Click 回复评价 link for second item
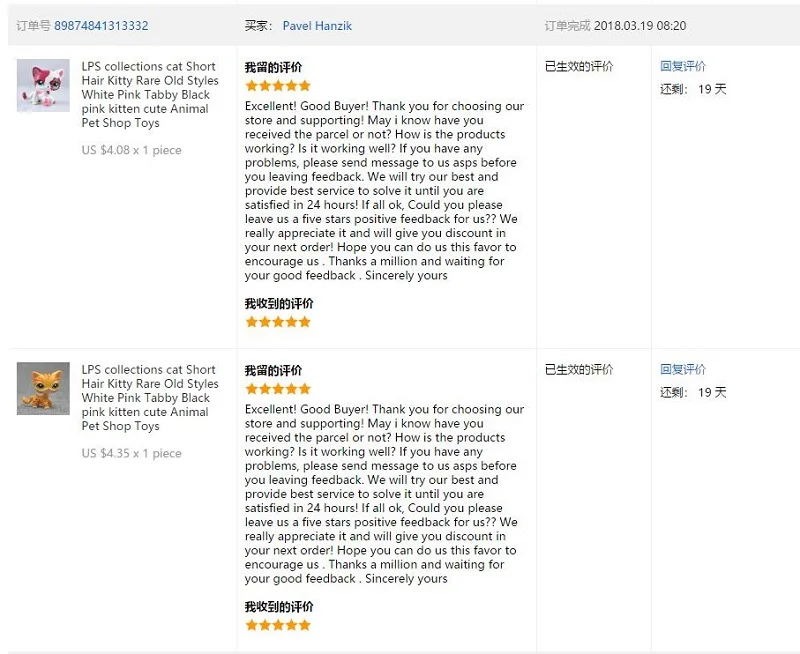The image size is (800, 654). pyautogui.click(x=683, y=369)
